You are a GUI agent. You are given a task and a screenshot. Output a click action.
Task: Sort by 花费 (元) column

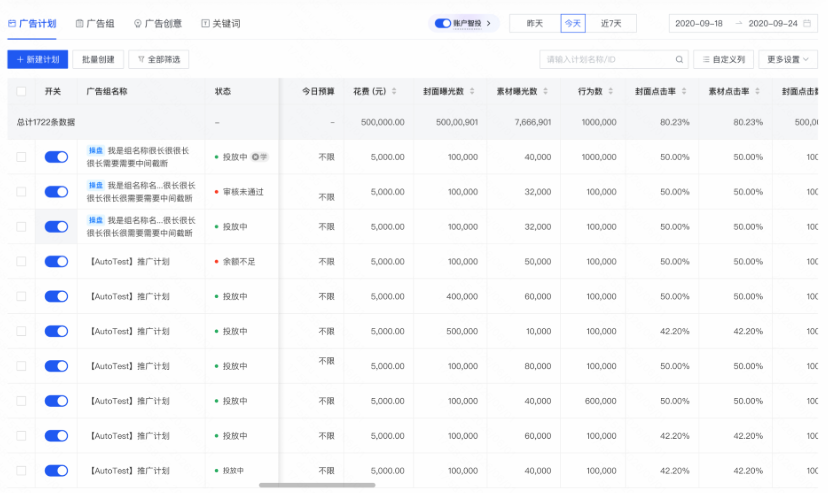[394, 91]
